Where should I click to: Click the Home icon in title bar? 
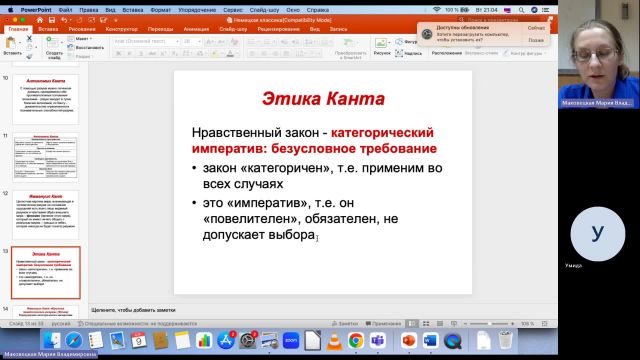40,20
